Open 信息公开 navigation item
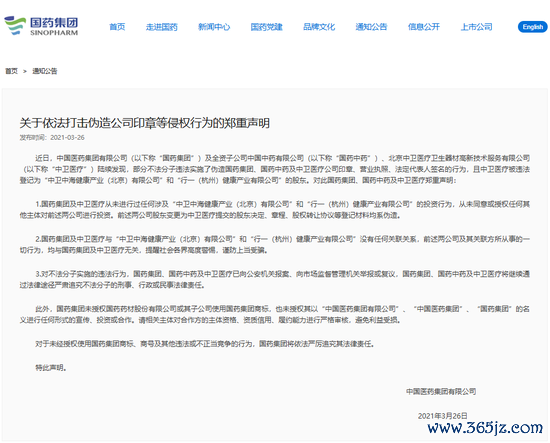 point(424,27)
